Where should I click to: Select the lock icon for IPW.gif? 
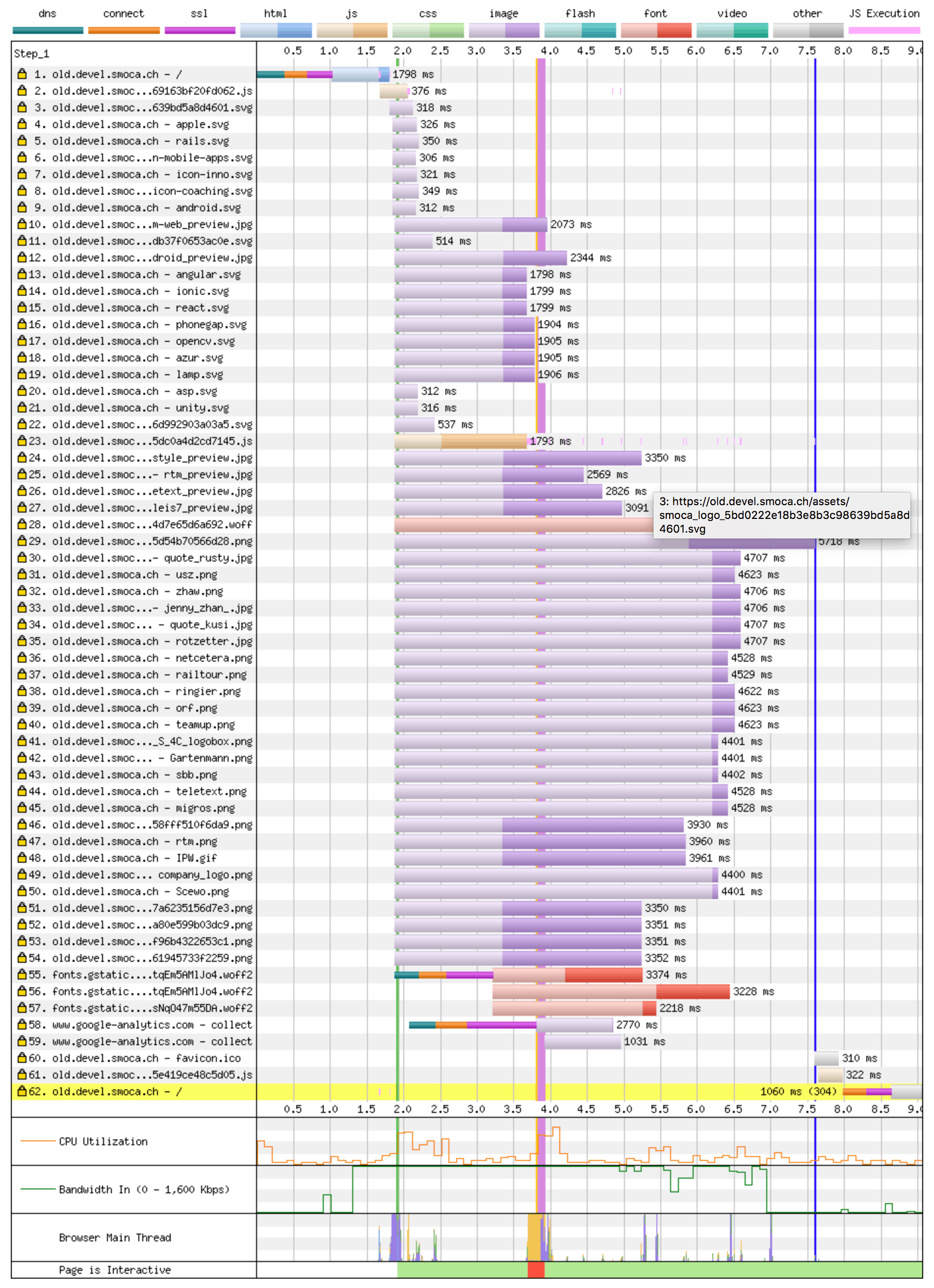pyautogui.click(x=22, y=857)
